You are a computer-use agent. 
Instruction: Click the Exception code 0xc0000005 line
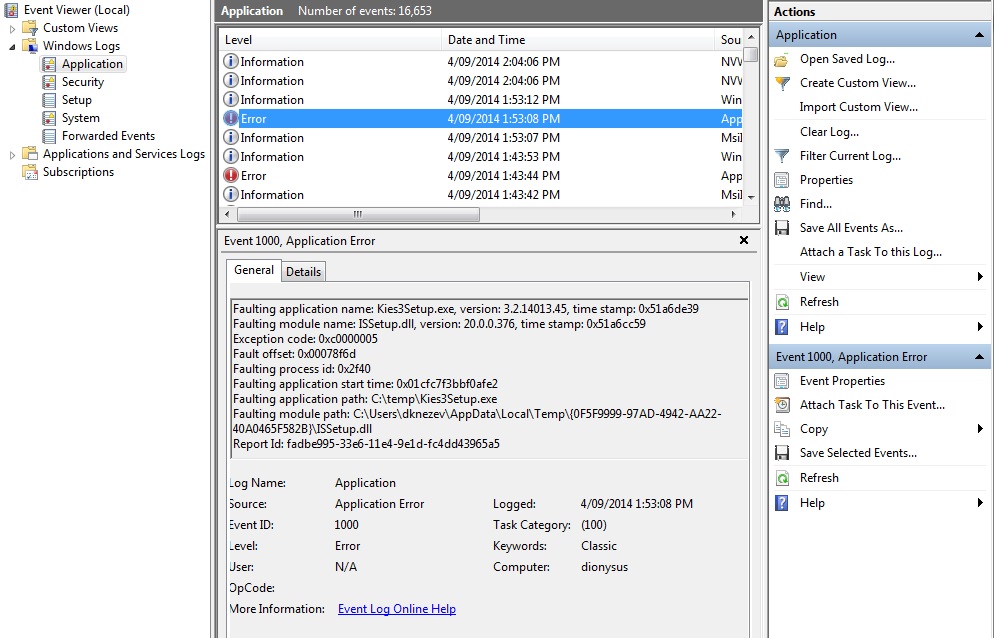306,339
